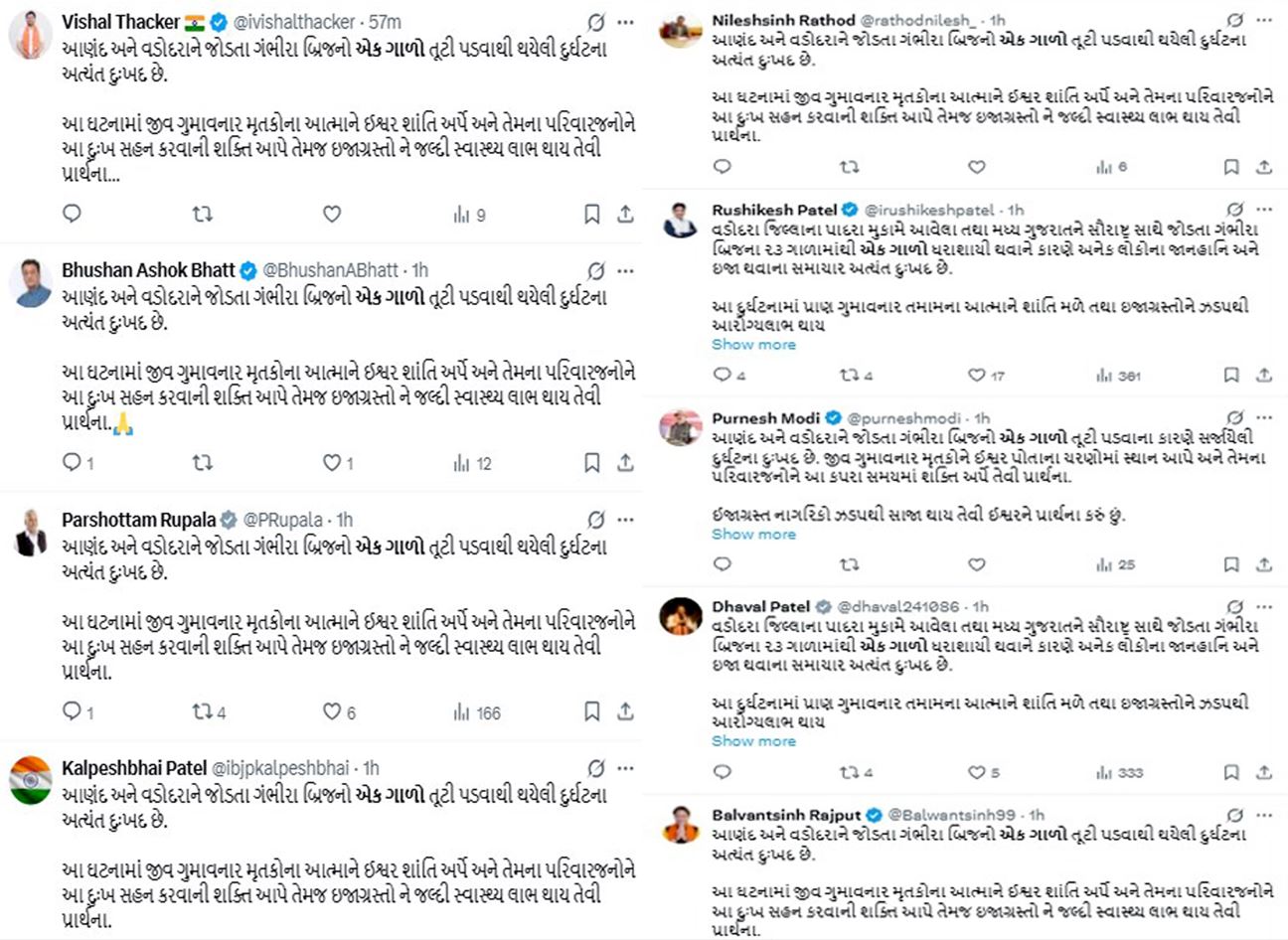Open Balvantsinh Rajput's avatar
This screenshot has width=1288, height=940.
click(x=681, y=824)
